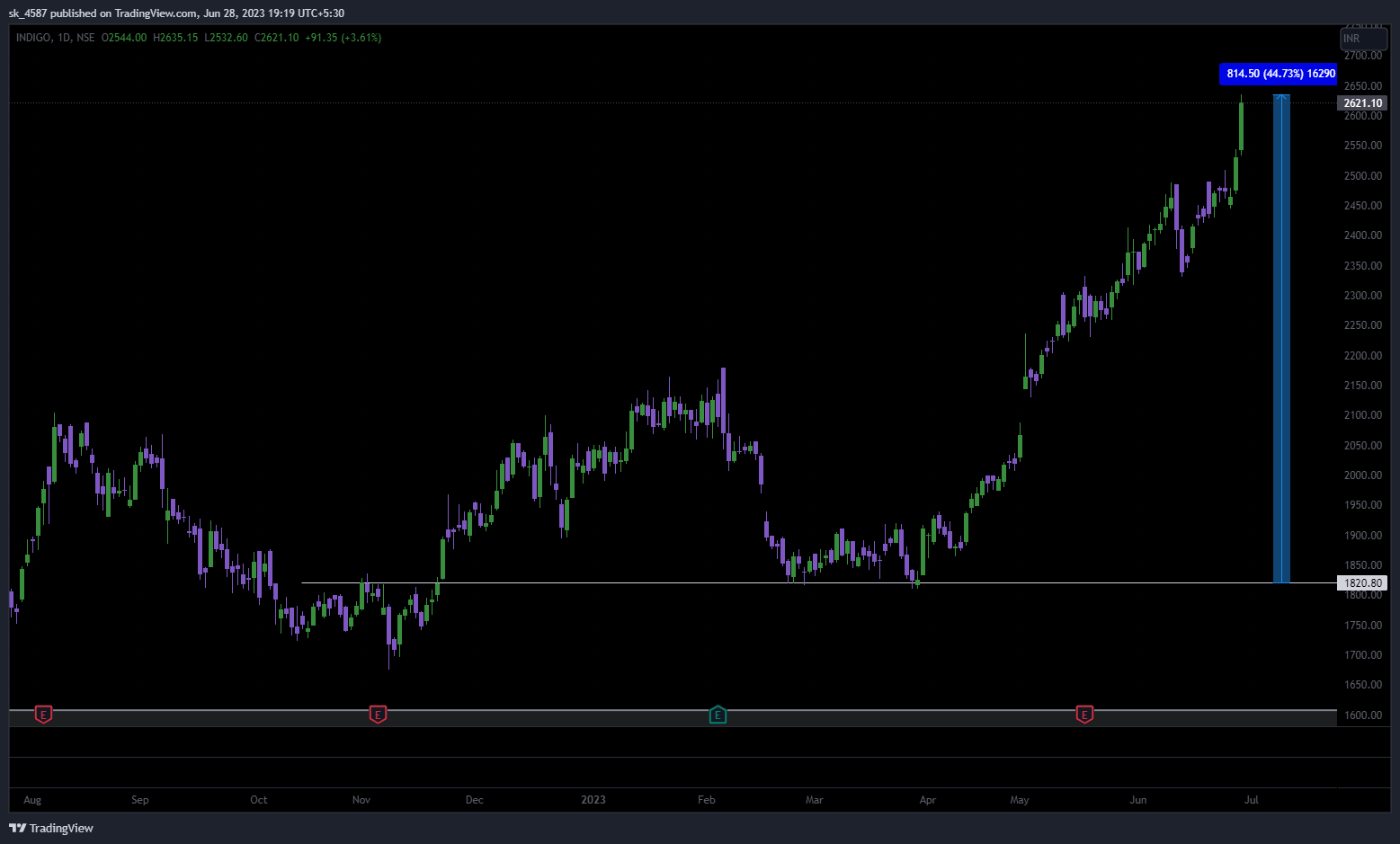Click the red earnings marker near Nov
This screenshot has width=1400, height=844.
pyautogui.click(x=378, y=715)
